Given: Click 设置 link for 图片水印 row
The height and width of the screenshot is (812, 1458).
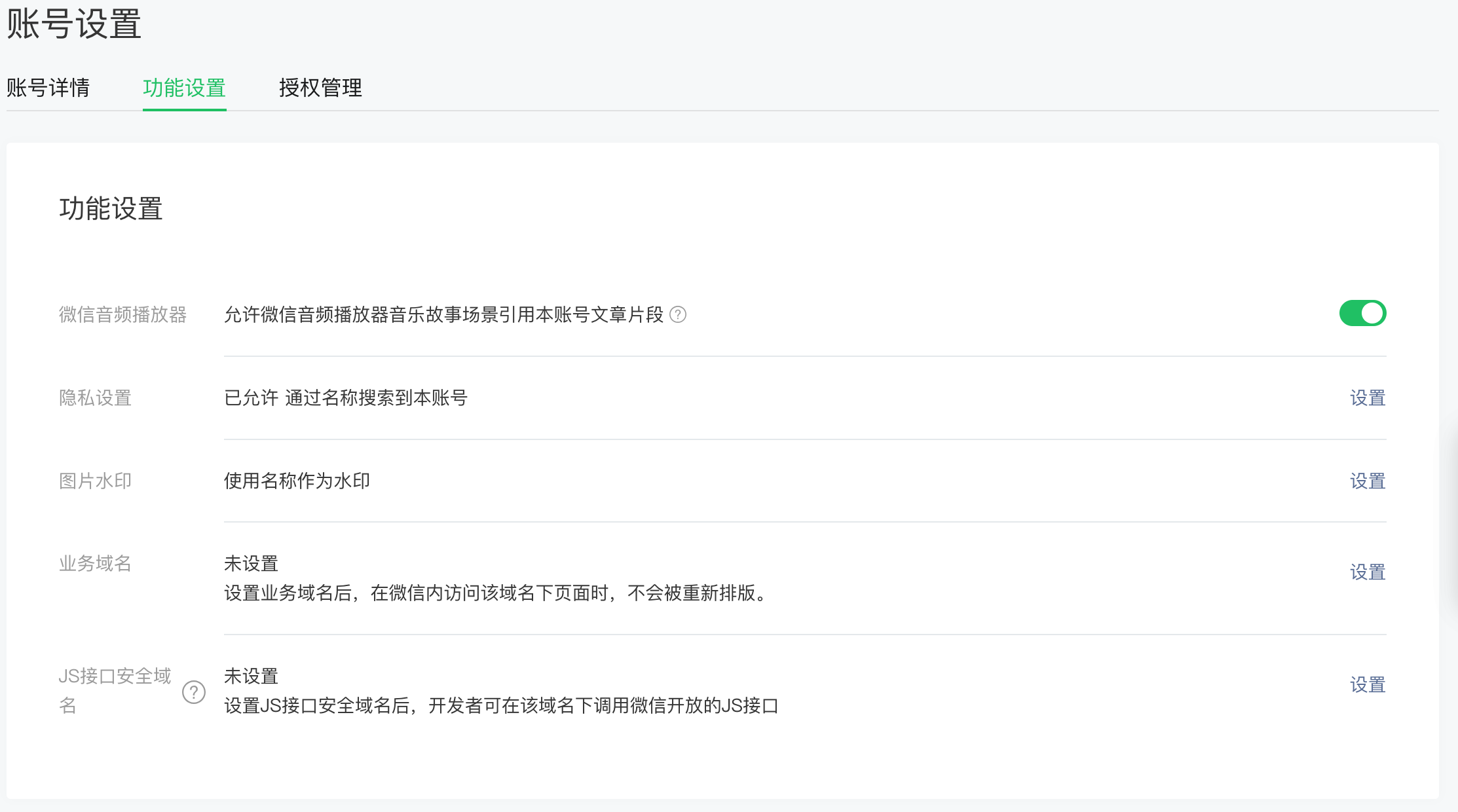Looking at the screenshot, I should (1368, 481).
